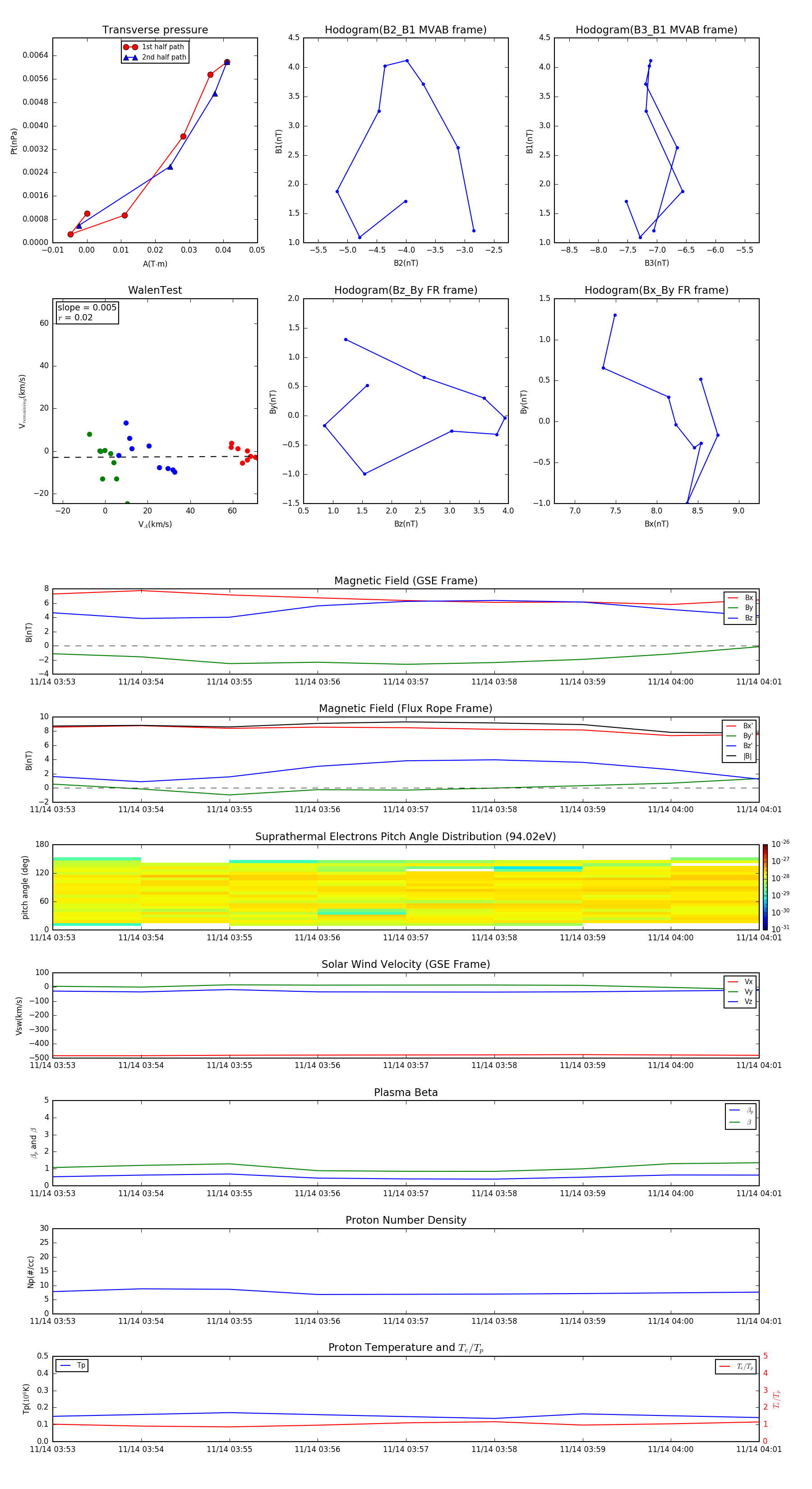Click the 'B2(nT)' axis label
The width and height of the screenshot is (812, 1489).
[x=406, y=263]
